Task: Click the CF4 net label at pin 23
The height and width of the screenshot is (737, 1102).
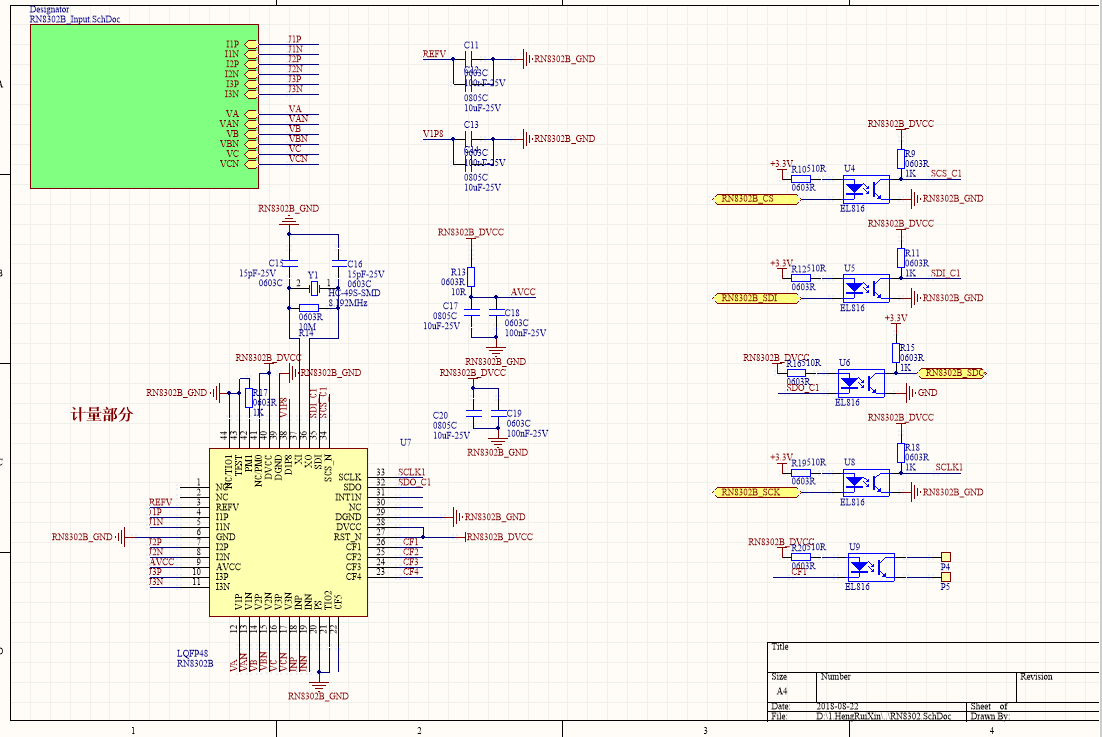Action: 410,572
